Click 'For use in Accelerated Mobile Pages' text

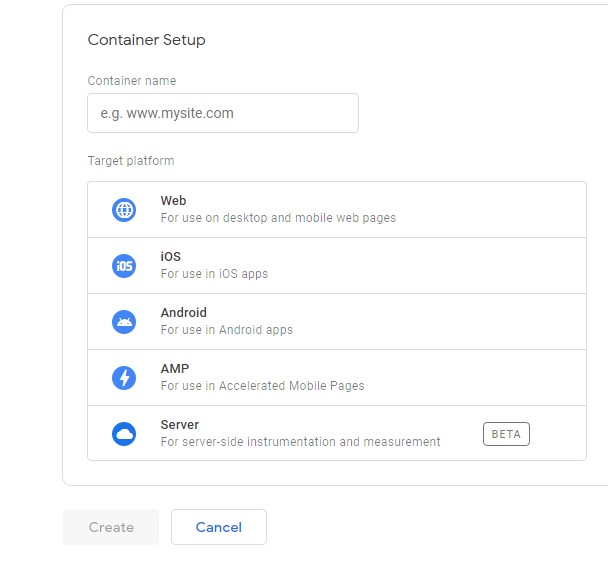pyautogui.click(x=262, y=386)
